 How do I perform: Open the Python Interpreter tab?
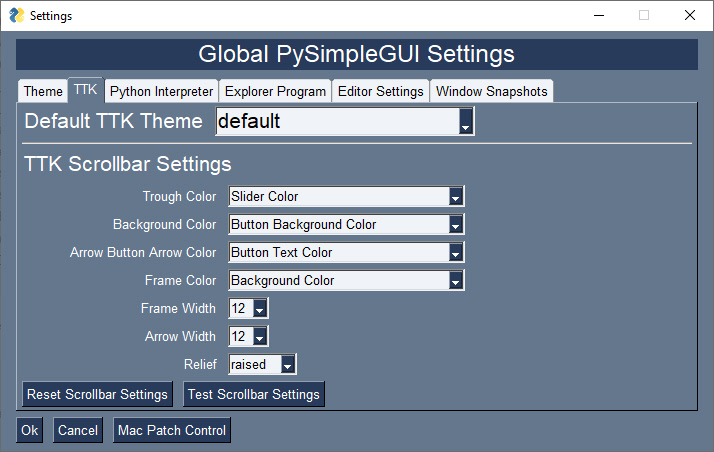[161, 91]
